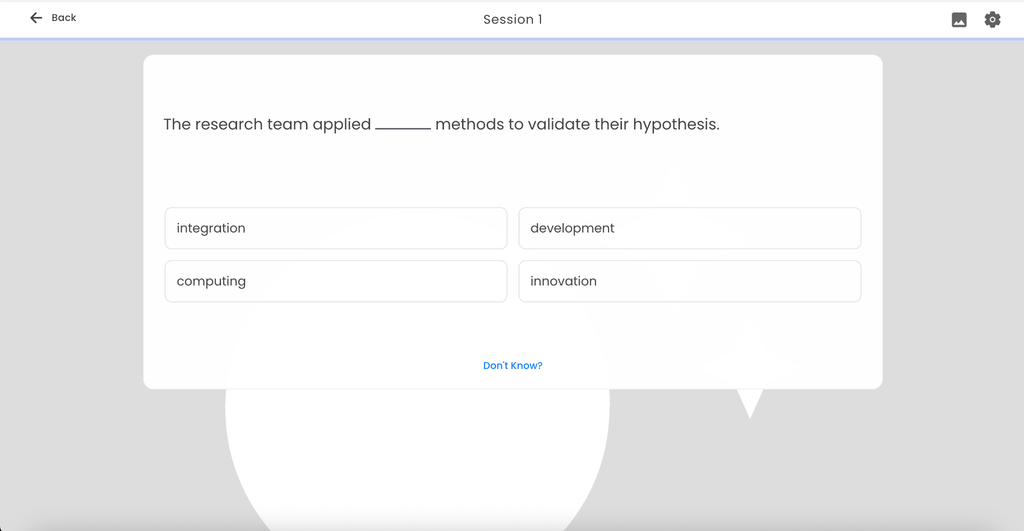
Task: Click the question sentence text
Action: 441,124
